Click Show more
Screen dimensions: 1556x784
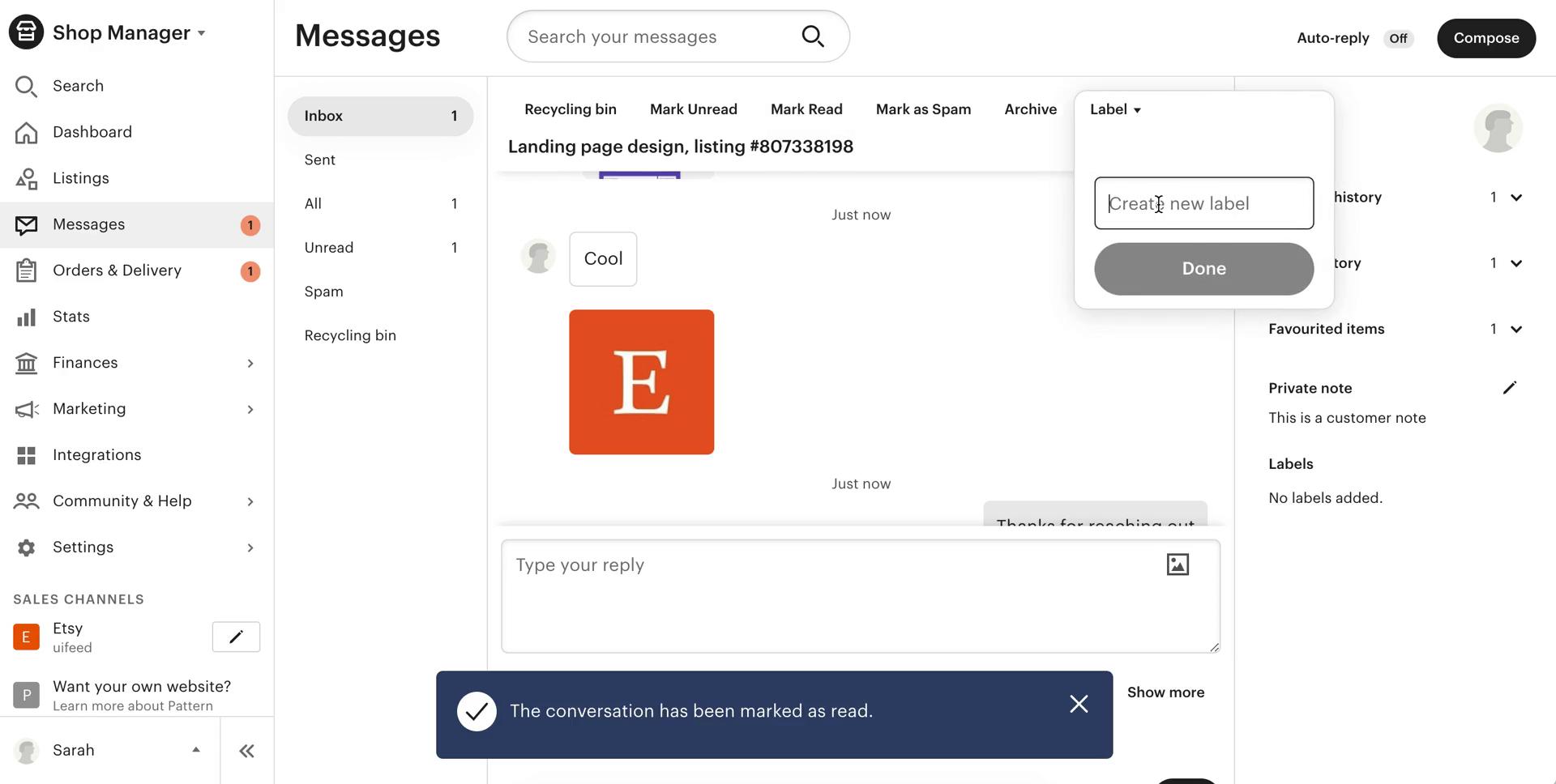pos(1165,692)
